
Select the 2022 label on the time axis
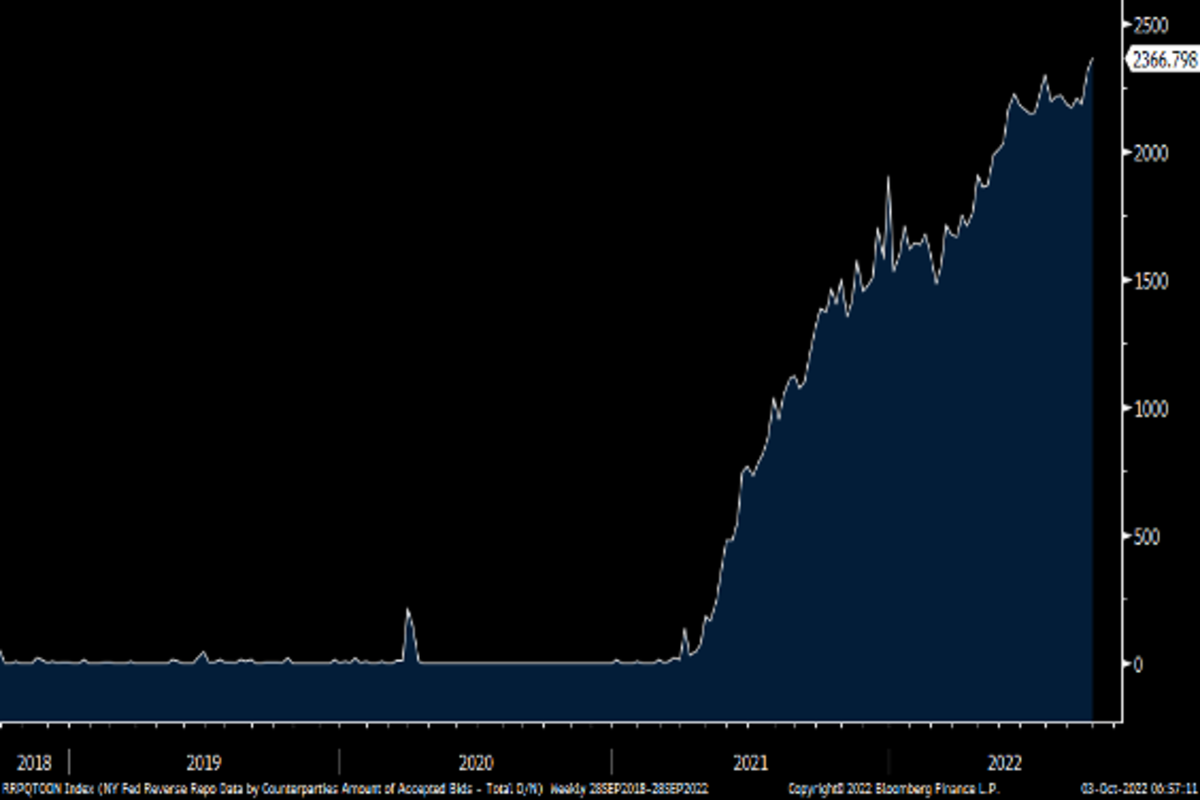coord(1004,763)
